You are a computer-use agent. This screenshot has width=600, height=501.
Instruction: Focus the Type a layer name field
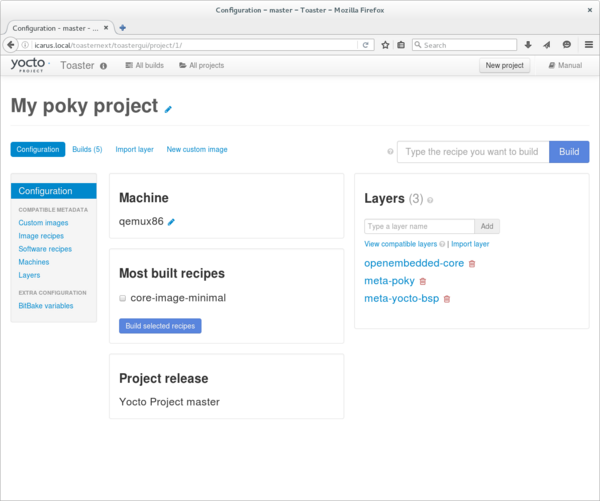pos(419,227)
